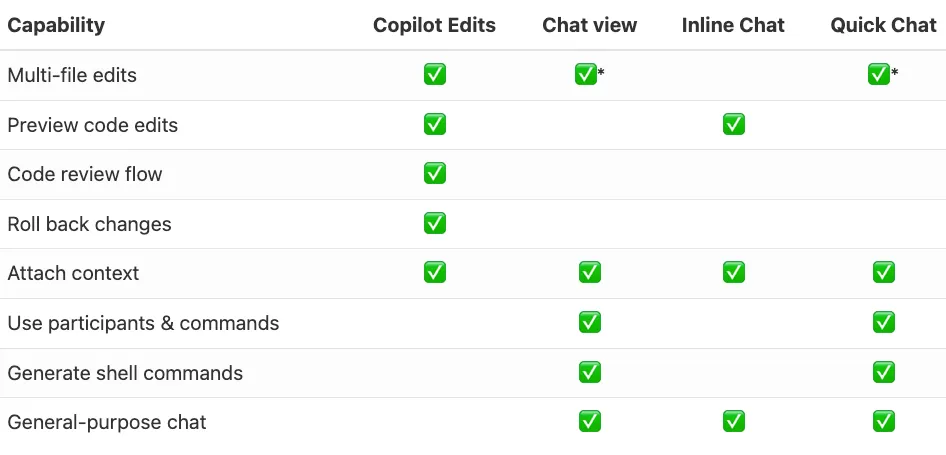The height and width of the screenshot is (455, 946).
Task: Select the Capability column header
Action: (56, 25)
